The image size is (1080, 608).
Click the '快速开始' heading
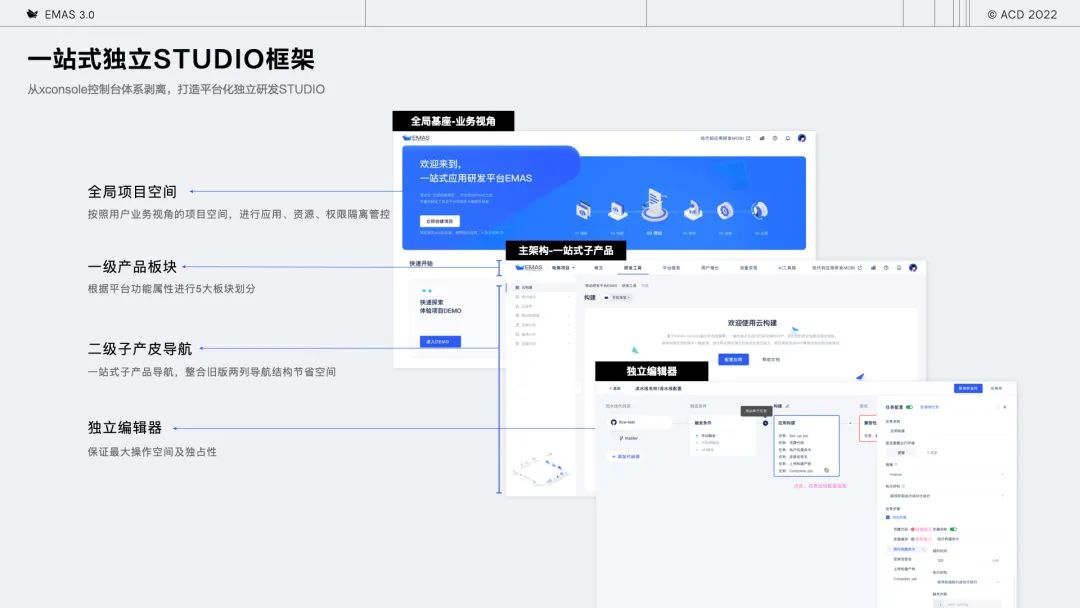(x=421, y=264)
